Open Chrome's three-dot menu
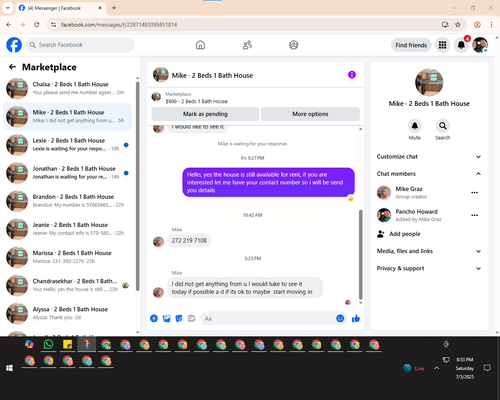This screenshot has height=400, width=500. [x=491, y=25]
